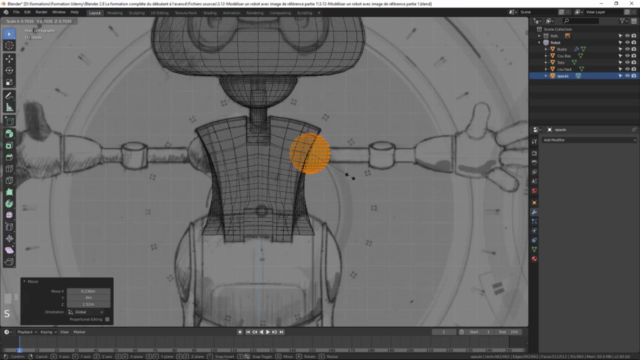Open the Output properties tab
Image resolution: width=640 pixels, height=360 pixels.
[x=534, y=162]
